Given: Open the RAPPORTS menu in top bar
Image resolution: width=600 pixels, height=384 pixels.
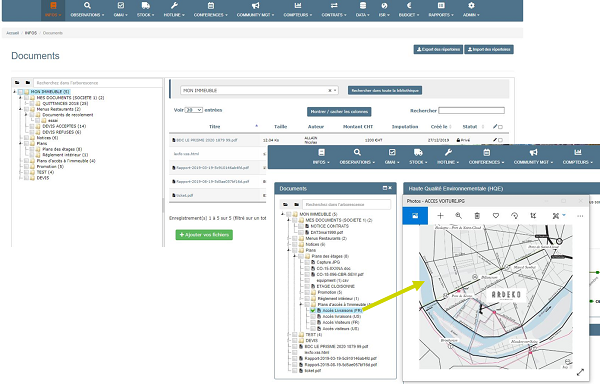Looking at the screenshot, I should coord(441,10).
